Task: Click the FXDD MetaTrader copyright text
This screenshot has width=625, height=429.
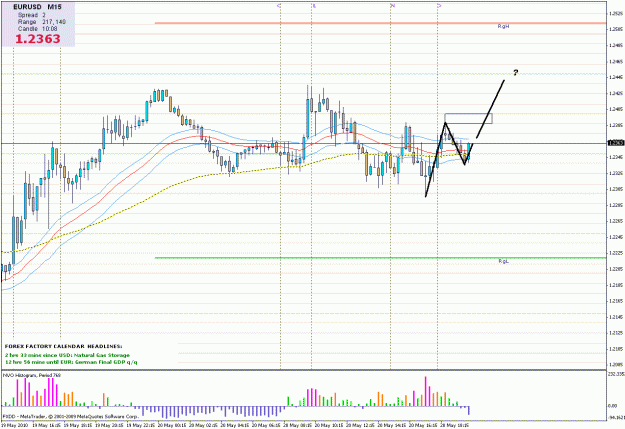Action: click(x=71, y=416)
